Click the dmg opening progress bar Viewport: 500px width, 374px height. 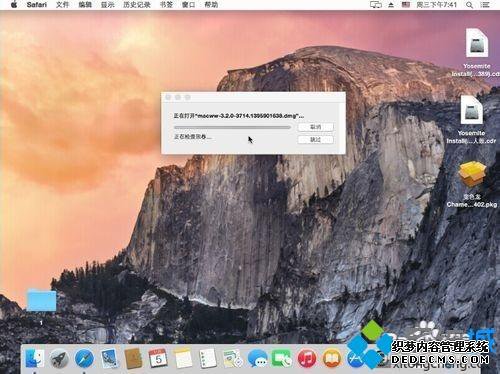click(x=232, y=127)
